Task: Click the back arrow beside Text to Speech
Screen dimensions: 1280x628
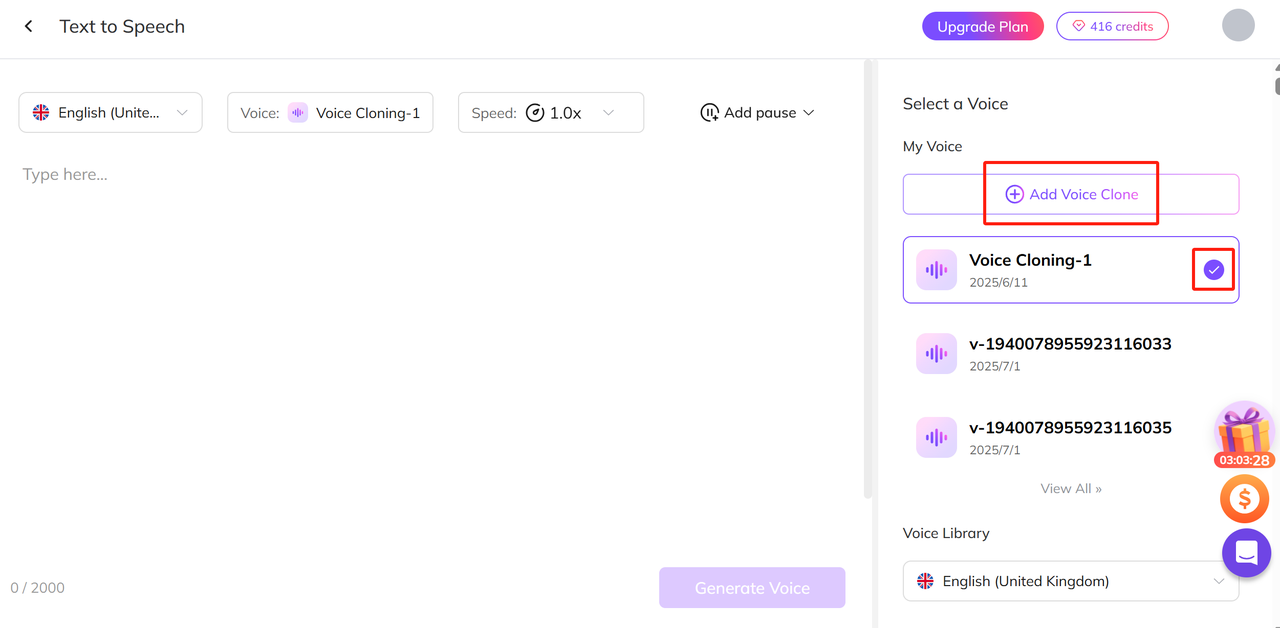Action: [x=29, y=27]
